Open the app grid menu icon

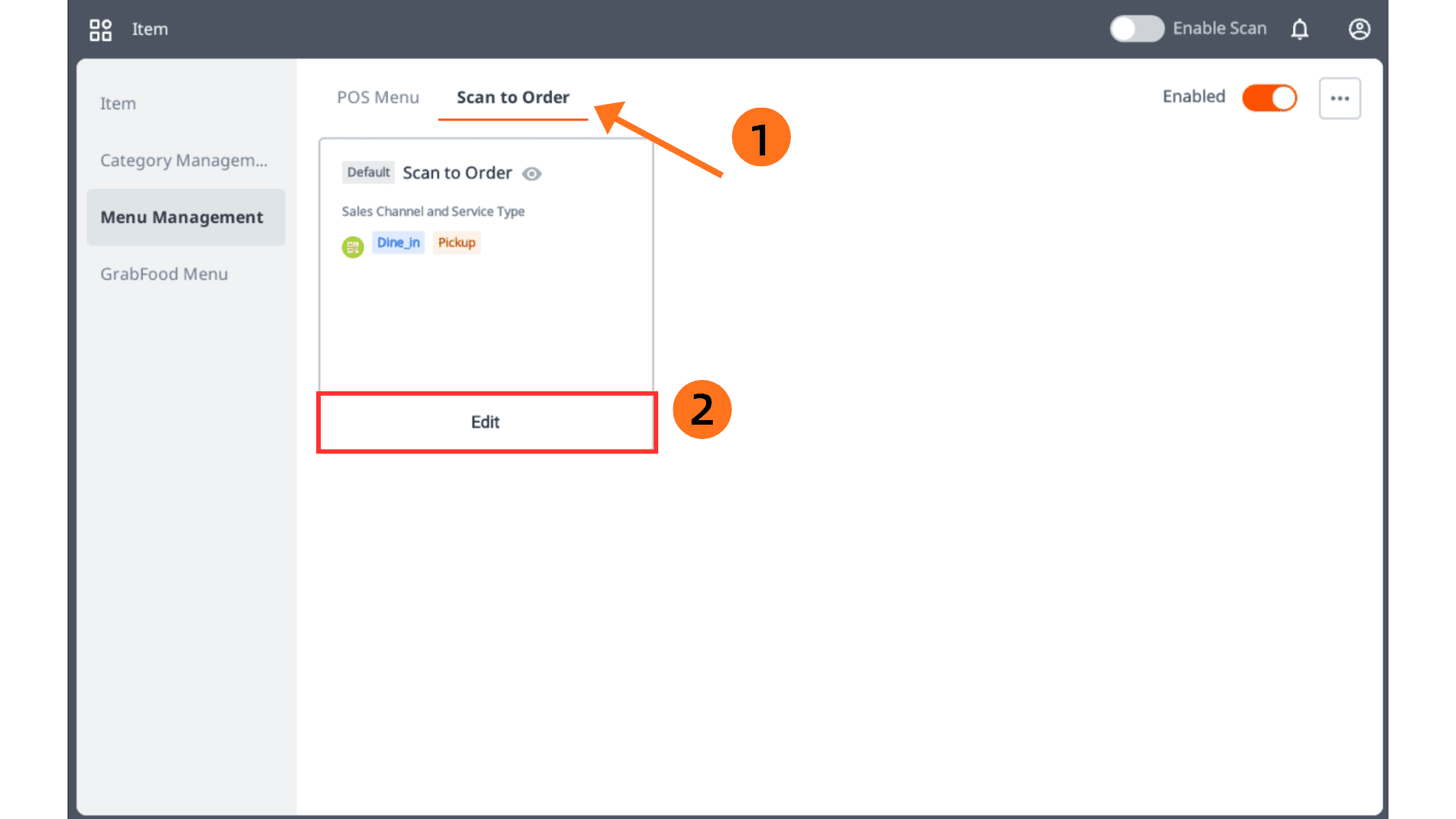click(x=100, y=30)
